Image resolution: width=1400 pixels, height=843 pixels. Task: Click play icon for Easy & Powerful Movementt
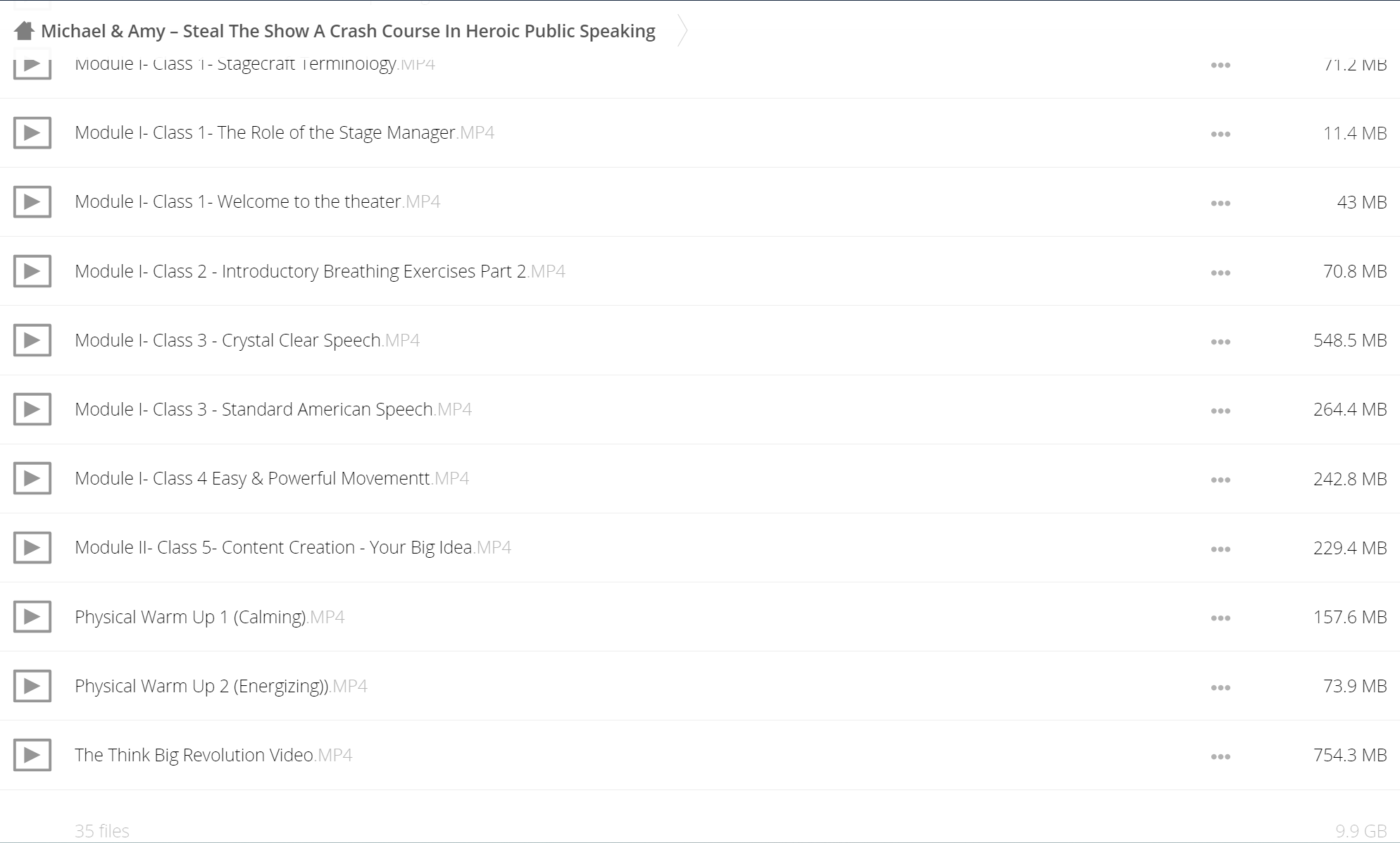(32, 479)
